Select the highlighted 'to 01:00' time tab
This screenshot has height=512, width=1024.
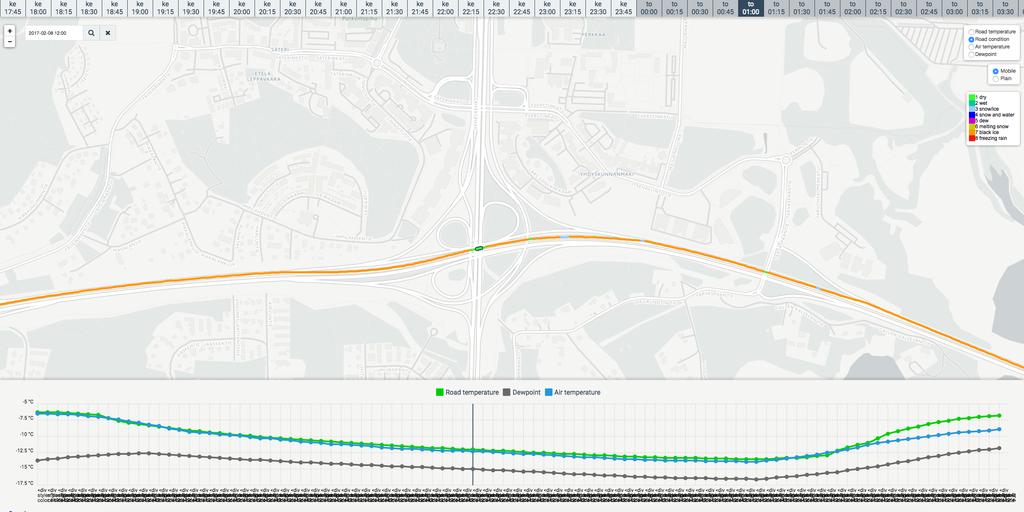pyautogui.click(x=751, y=8)
